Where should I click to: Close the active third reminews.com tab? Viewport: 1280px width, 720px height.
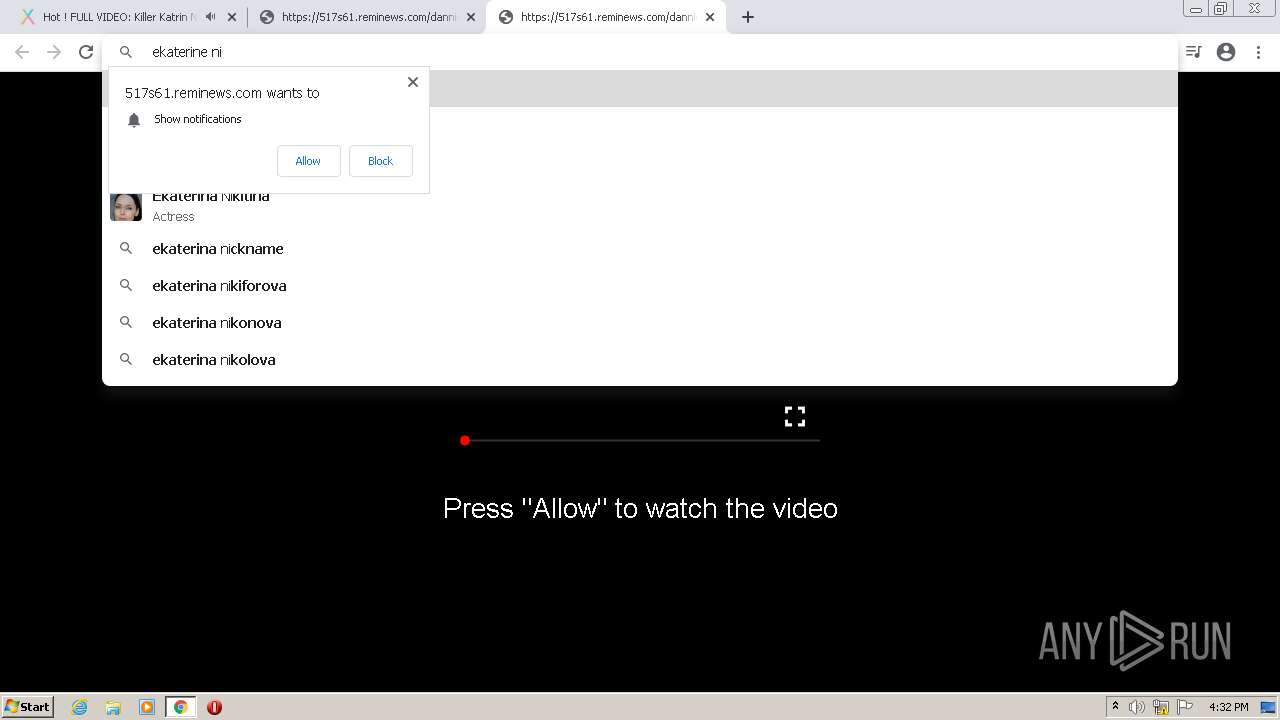pos(710,17)
